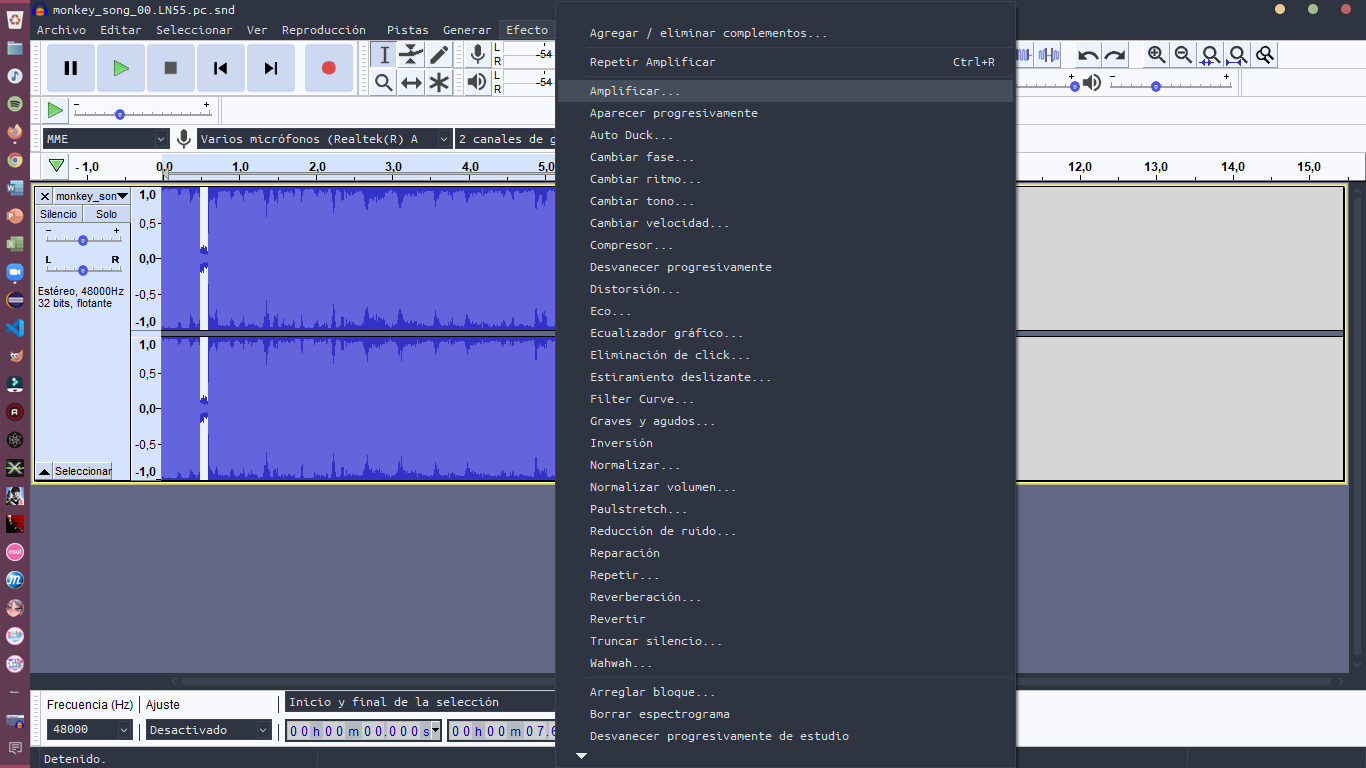Click the playback meter speaker icon
Image resolution: width=1366 pixels, height=768 pixels.
(x=478, y=82)
